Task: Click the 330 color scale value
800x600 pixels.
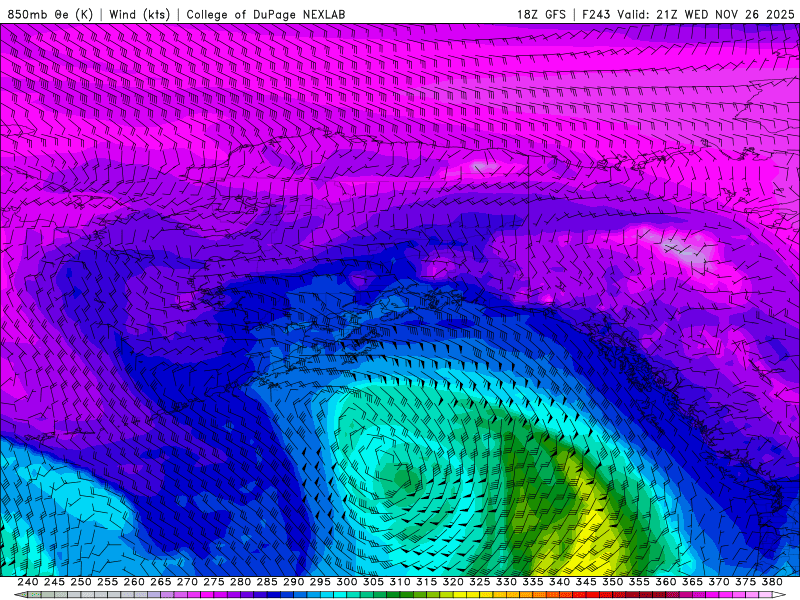Action: tap(506, 582)
